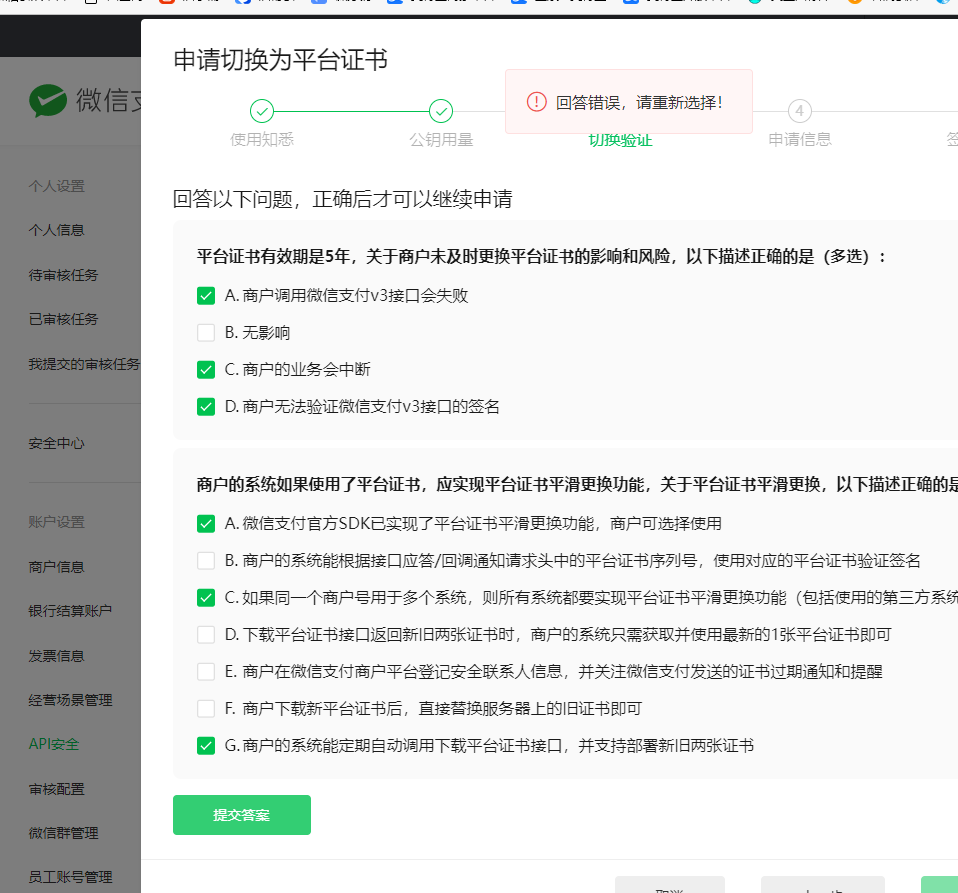Open 微信群管理 in the sidebar
958x893 pixels.
point(63,833)
